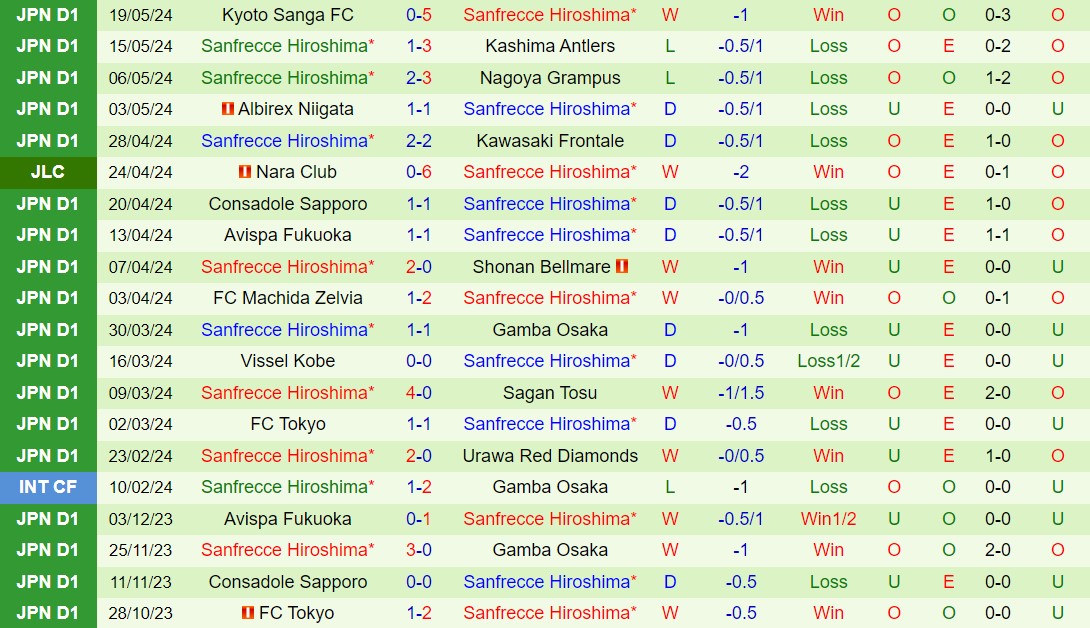
Task: Click the red card icon beside Albirex Niigata
Action: point(228,109)
